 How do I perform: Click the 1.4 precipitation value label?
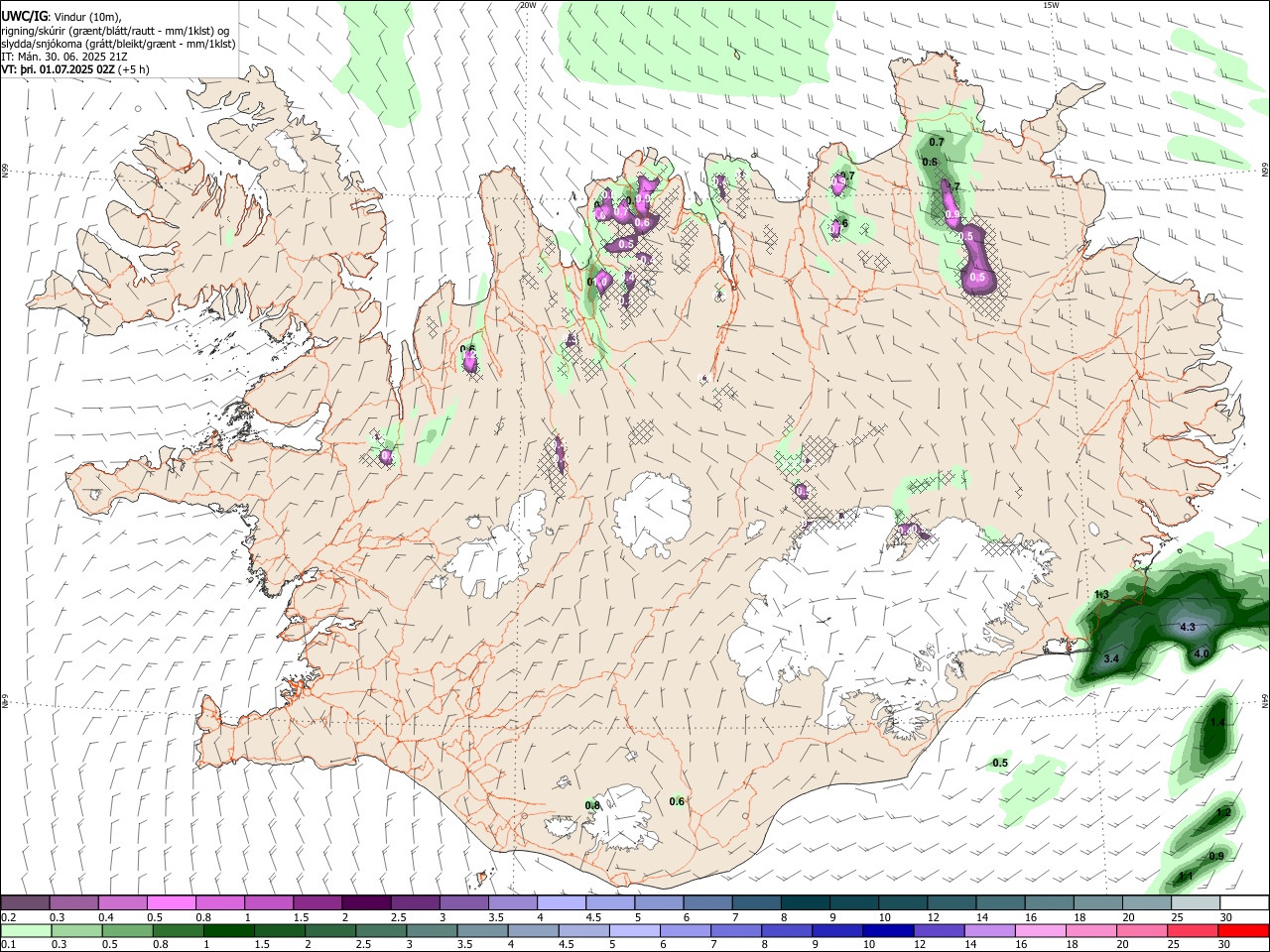(x=1218, y=723)
